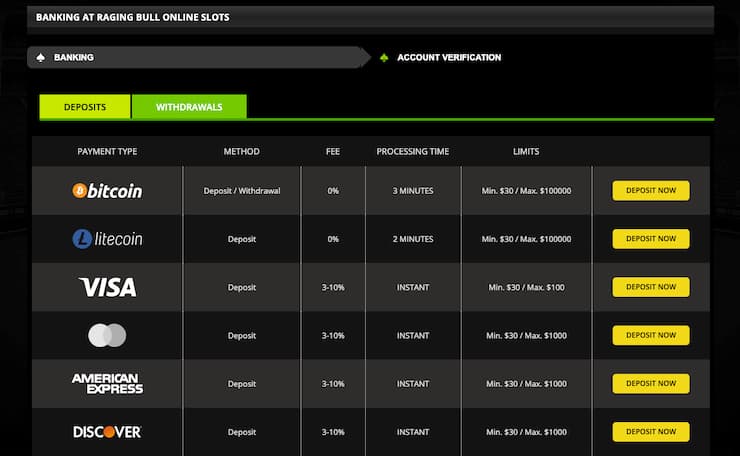Click the Processing Time column header

412,152
